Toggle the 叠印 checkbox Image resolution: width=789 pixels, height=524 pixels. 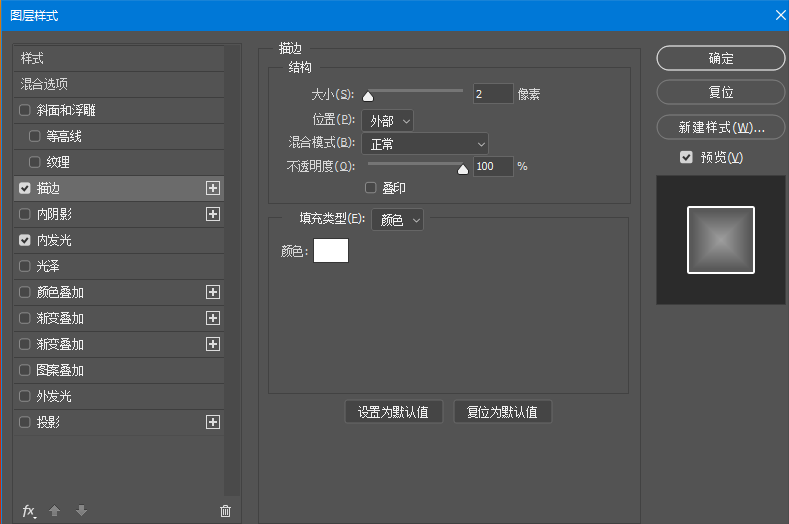click(x=371, y=188)
